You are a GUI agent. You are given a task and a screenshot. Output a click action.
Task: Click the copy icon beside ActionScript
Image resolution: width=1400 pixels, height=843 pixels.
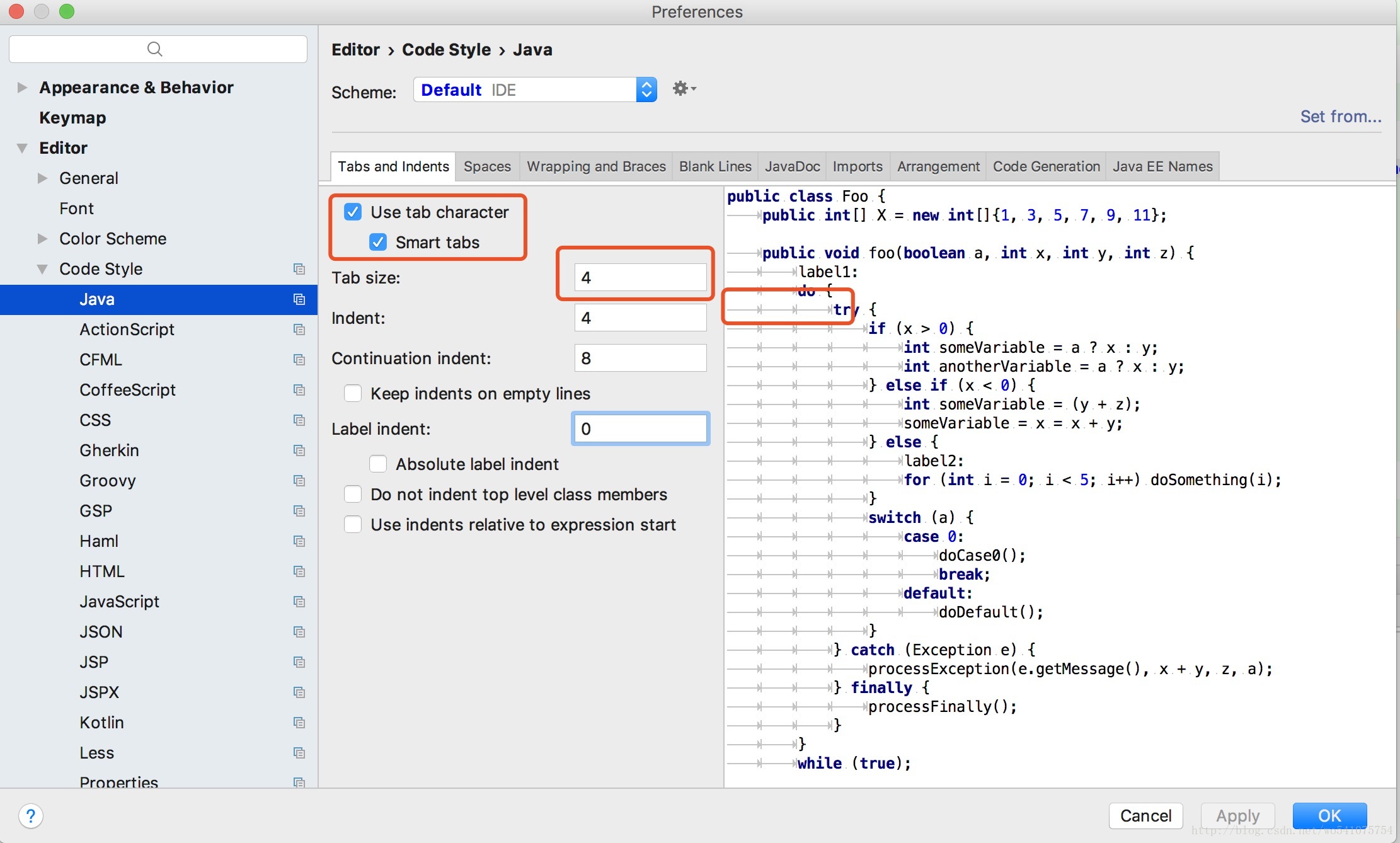tap(299, 330)
